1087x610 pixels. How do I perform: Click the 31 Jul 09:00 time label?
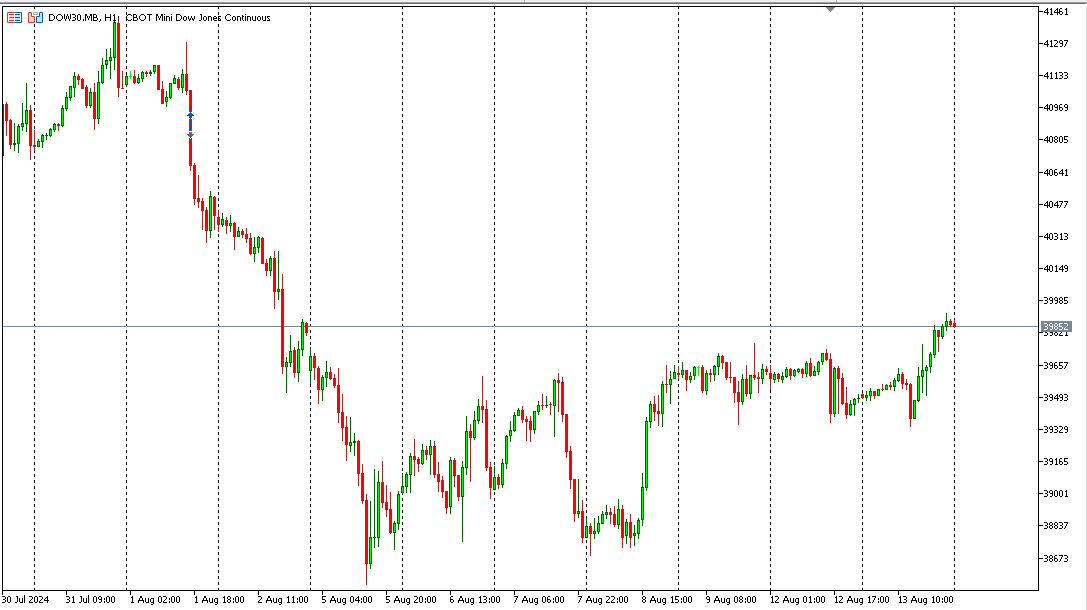pyautogui.click(x=90, y=600)
